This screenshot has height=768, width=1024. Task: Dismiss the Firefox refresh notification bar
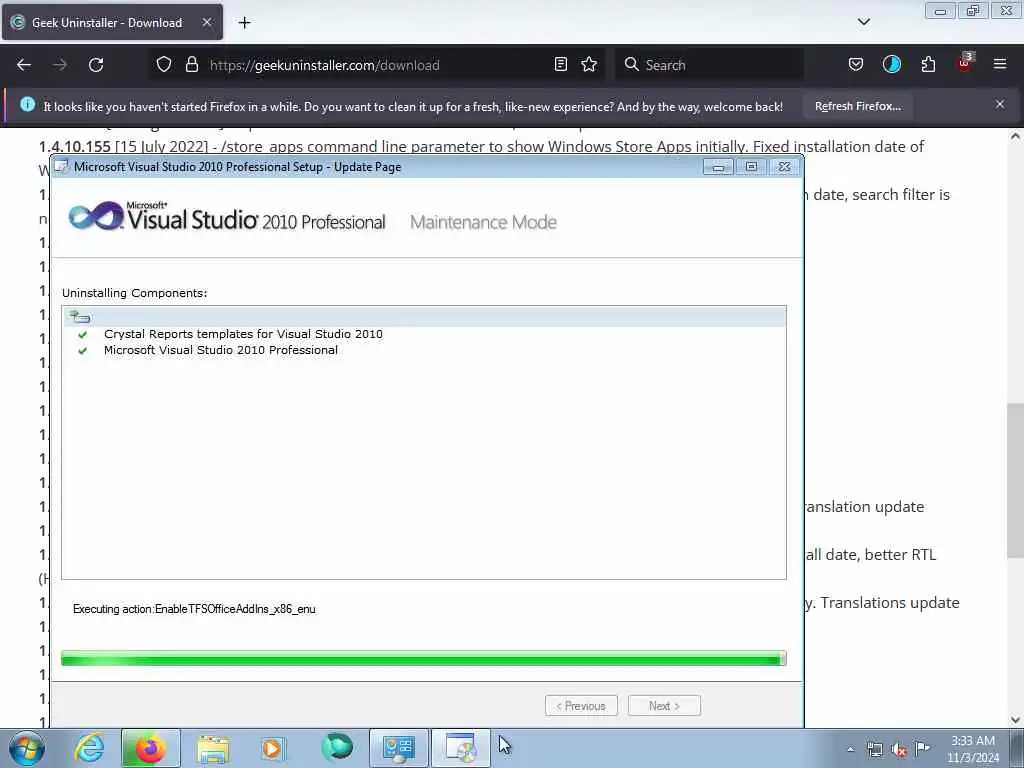click(1000, 104)
